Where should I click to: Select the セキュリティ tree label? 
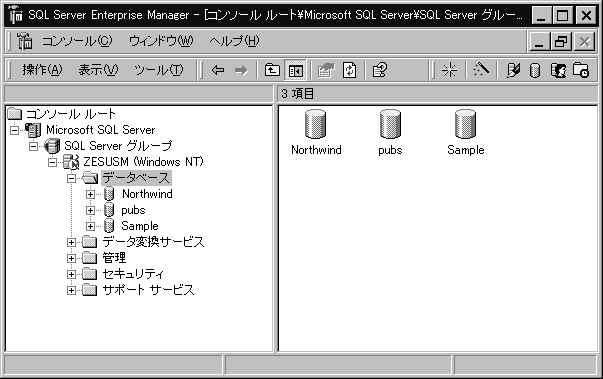click(x=133, y=274)
